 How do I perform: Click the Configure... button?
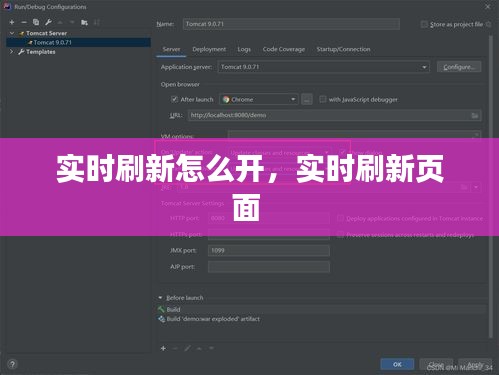click(459, 67)
